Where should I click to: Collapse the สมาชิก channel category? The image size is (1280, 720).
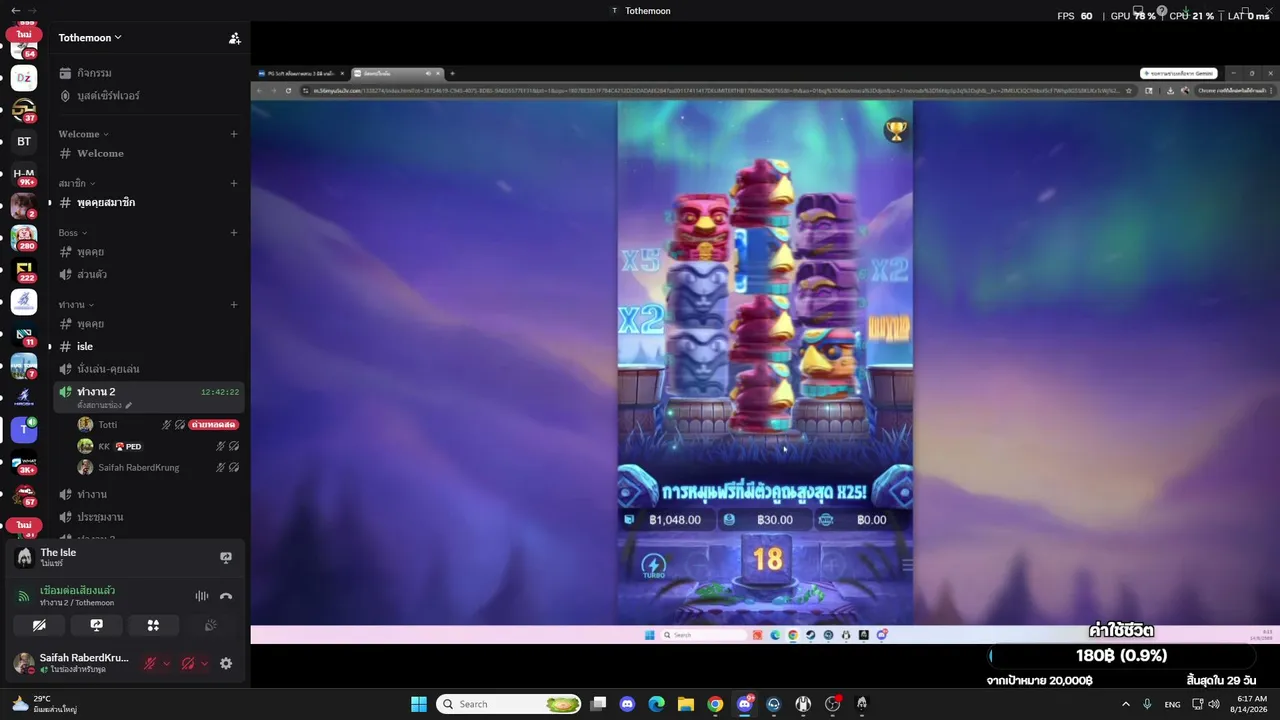point(77,183)
